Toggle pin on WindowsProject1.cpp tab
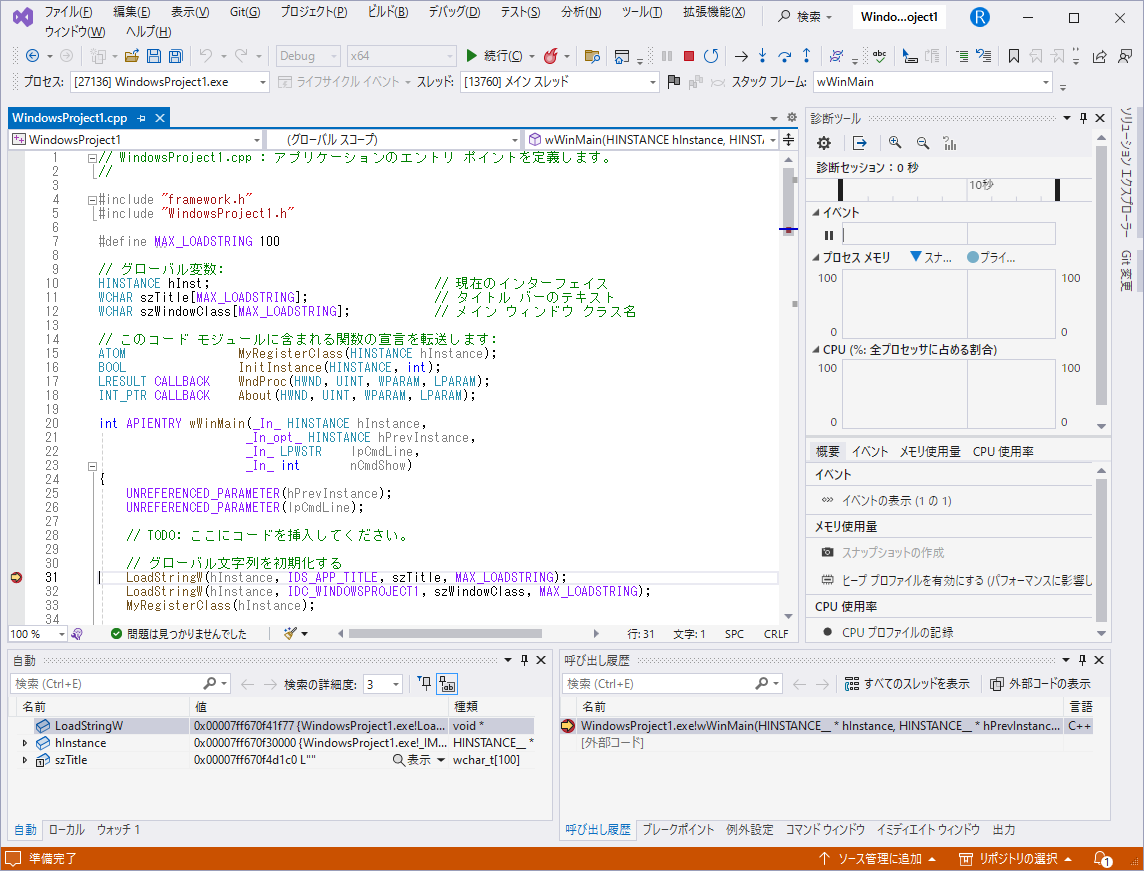 [x=142, y=117]
